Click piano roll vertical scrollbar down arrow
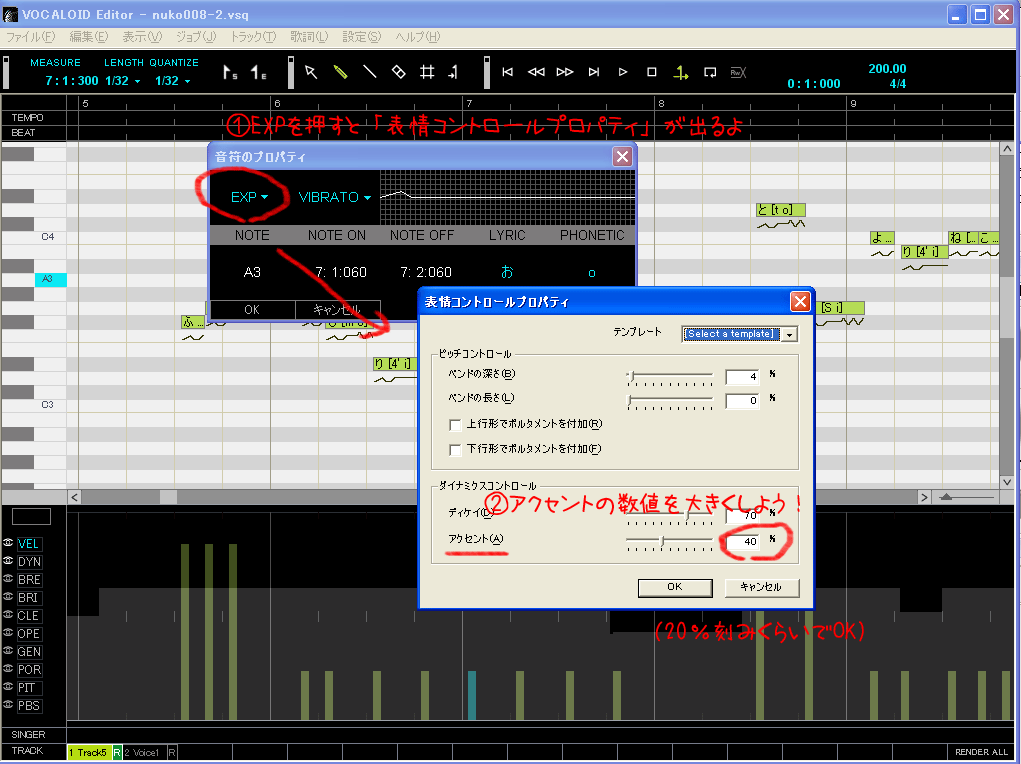 point(1007,483)
